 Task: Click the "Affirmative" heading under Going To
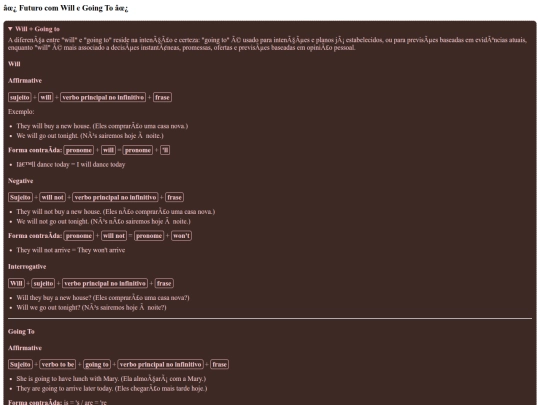point(25,348)
